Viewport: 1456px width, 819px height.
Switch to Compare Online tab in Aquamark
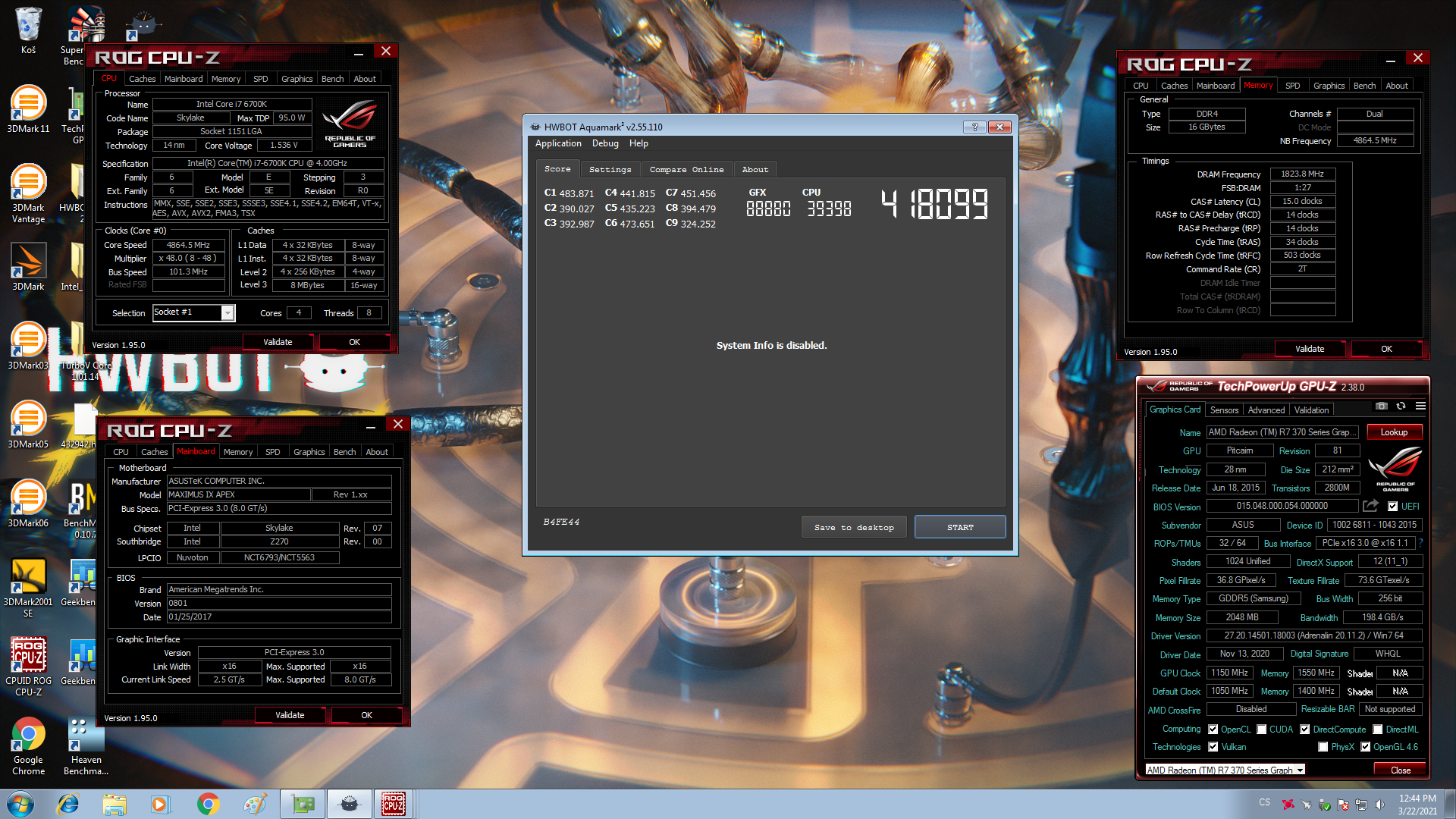click(x=686, y=170)
